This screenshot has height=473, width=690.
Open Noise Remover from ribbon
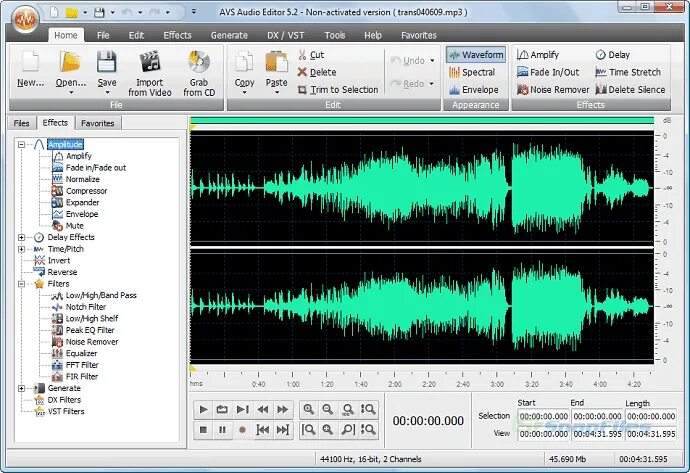coord(553,90)
